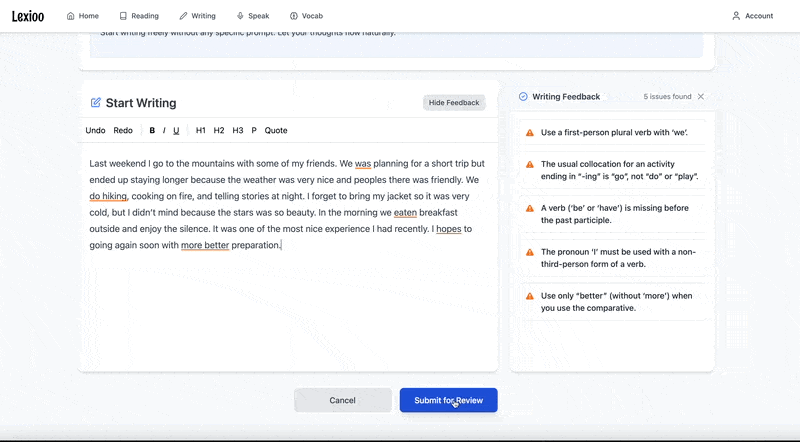This screenshot has width=800, height=442.
Task: Undo the last edit
Action: click(95, 130)
